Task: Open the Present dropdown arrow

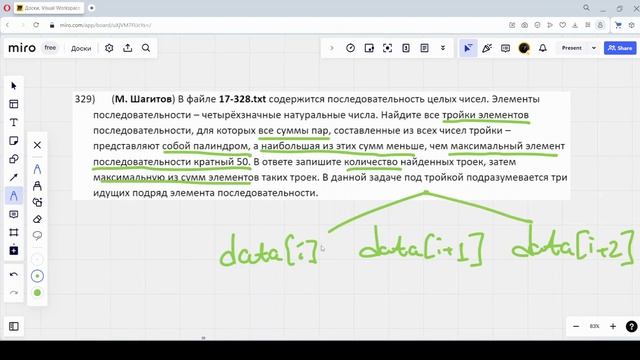Action: click(594, 48)
